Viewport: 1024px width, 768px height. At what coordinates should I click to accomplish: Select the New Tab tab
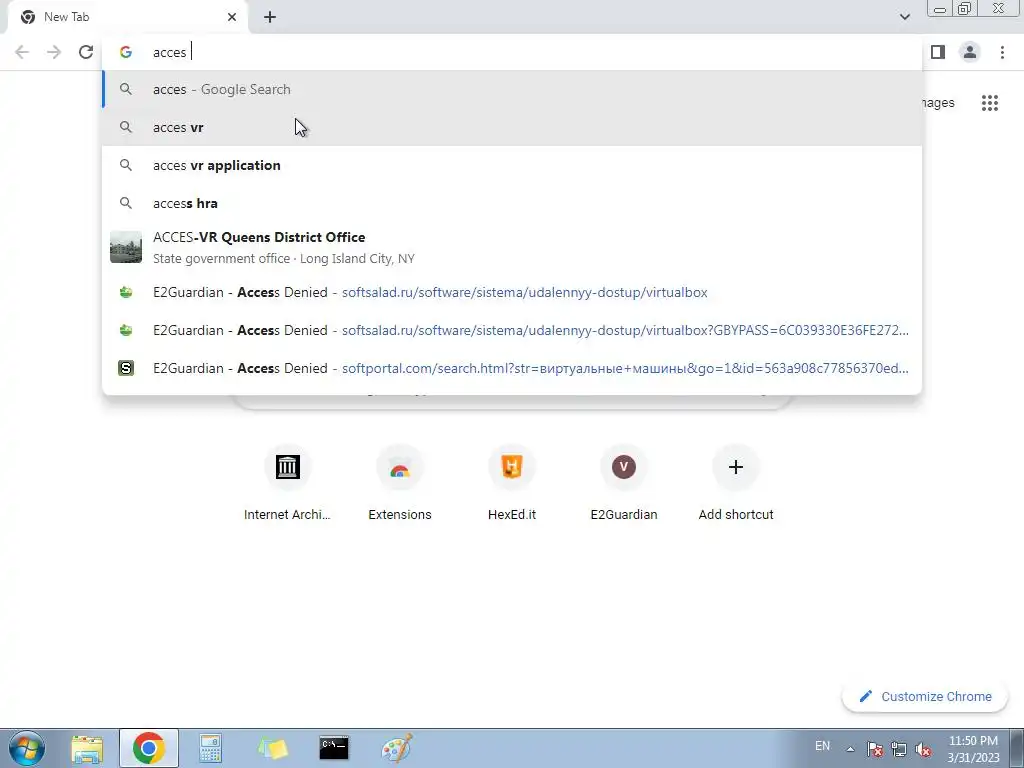[127, 17]
